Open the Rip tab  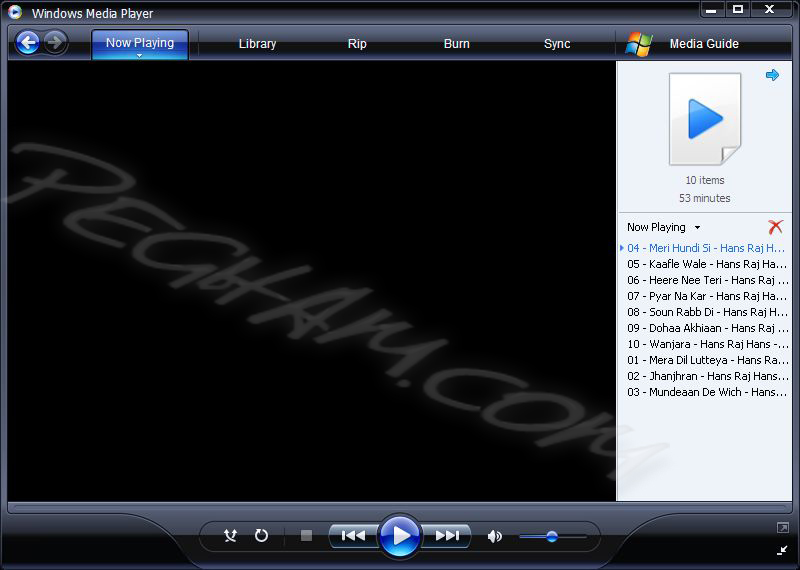tap(357, 44)
